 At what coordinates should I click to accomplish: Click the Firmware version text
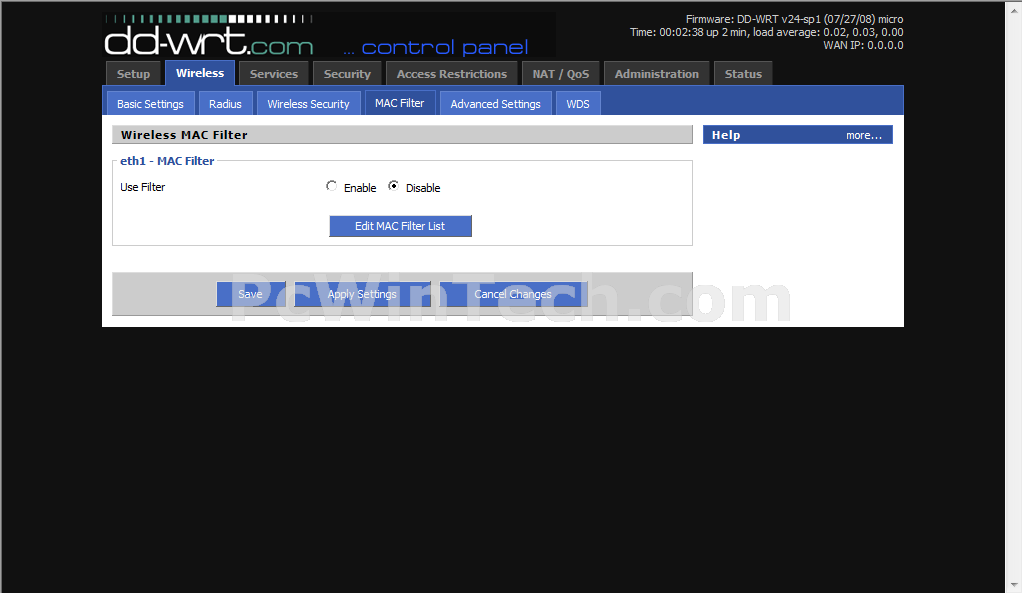pos(795,20)
